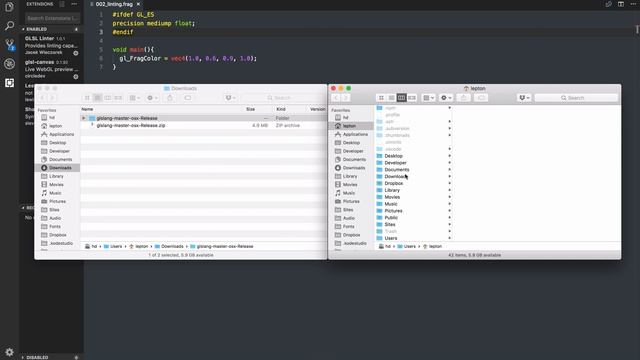The width and height of the screenshot is (640, 360).
Task: Select the Desktop folder in lepton column
Action: click(x=413, y=156)
